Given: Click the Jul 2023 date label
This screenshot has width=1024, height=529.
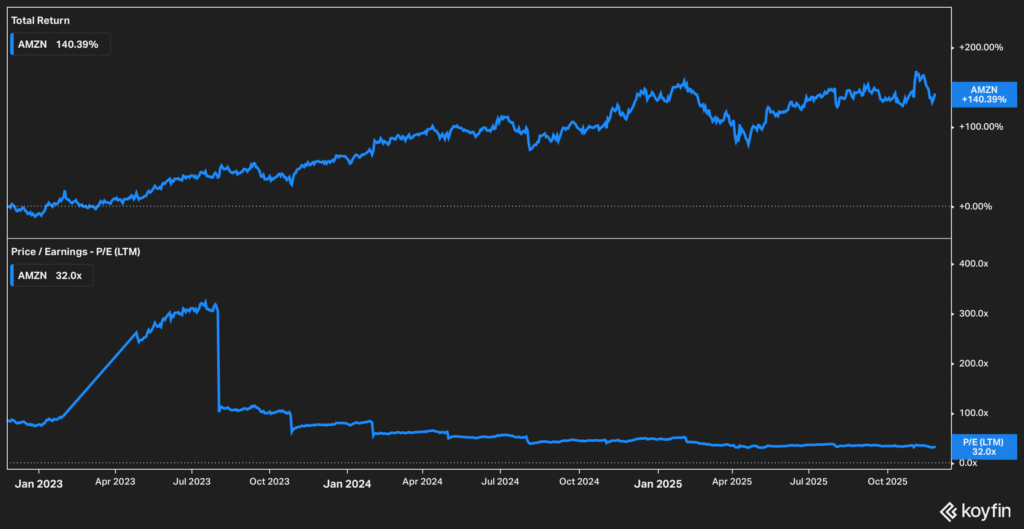Looking at the screenshot, I should click(x=191, y=481).
